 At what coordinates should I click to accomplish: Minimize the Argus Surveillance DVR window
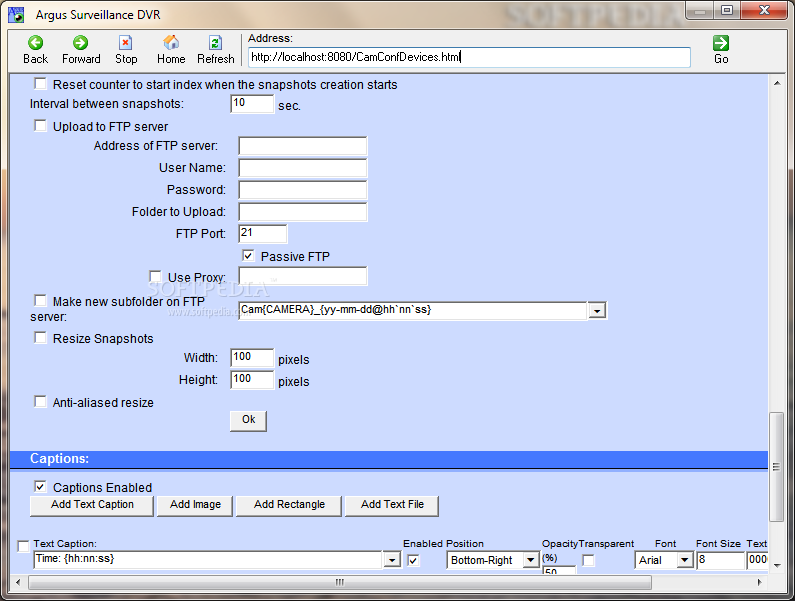(x=700, y=11)
